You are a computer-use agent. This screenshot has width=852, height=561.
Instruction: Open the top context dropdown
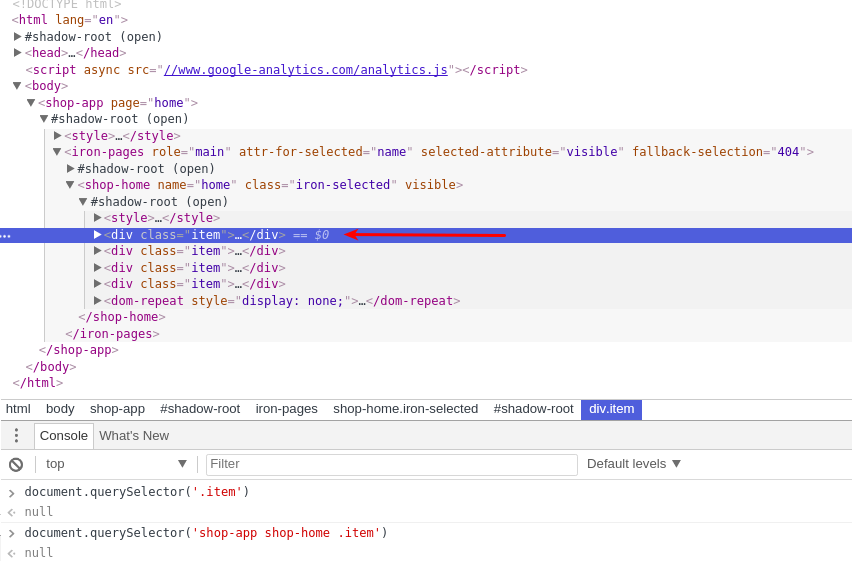116,464
